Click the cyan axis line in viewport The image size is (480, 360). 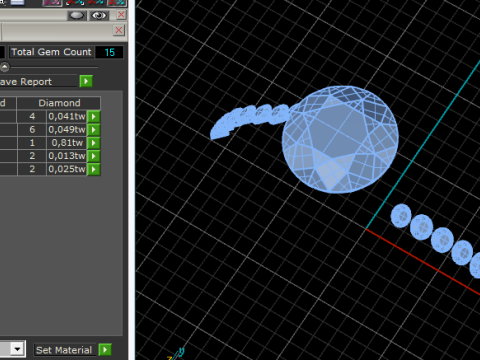tap(423, 145)
